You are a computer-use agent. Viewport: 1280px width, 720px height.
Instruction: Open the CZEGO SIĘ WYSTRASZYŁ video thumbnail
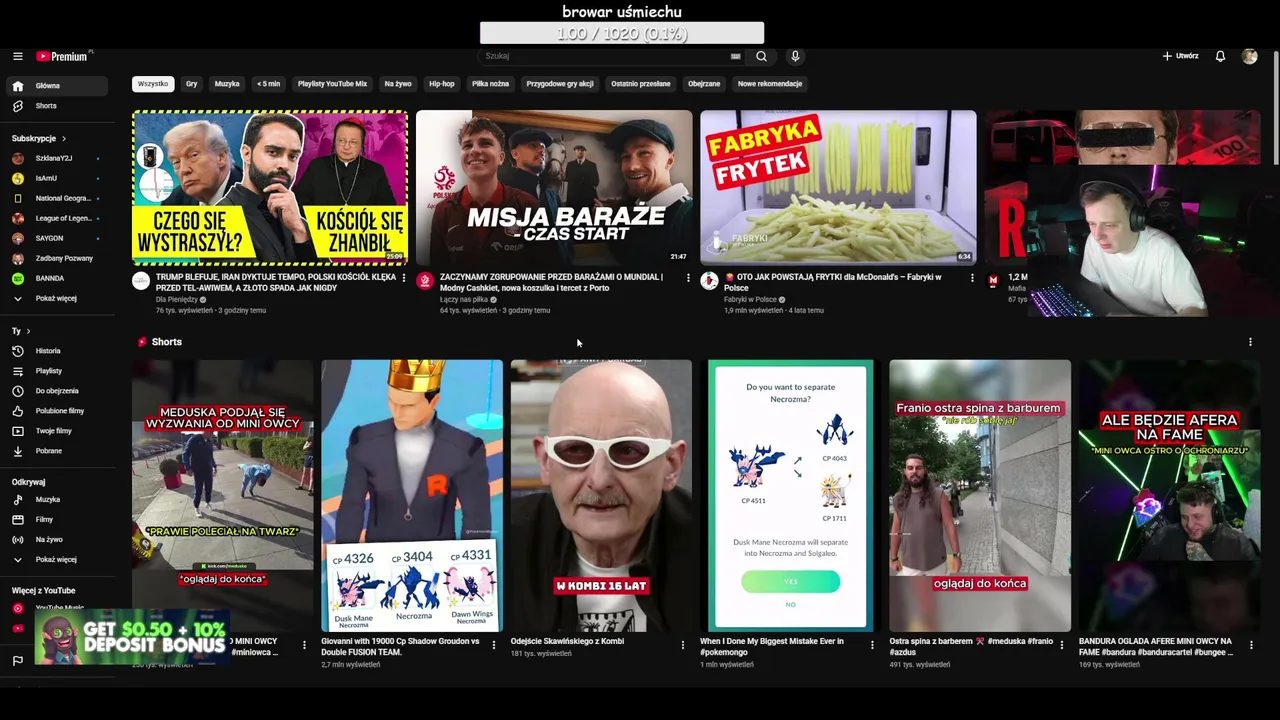(x=270, y=187)
